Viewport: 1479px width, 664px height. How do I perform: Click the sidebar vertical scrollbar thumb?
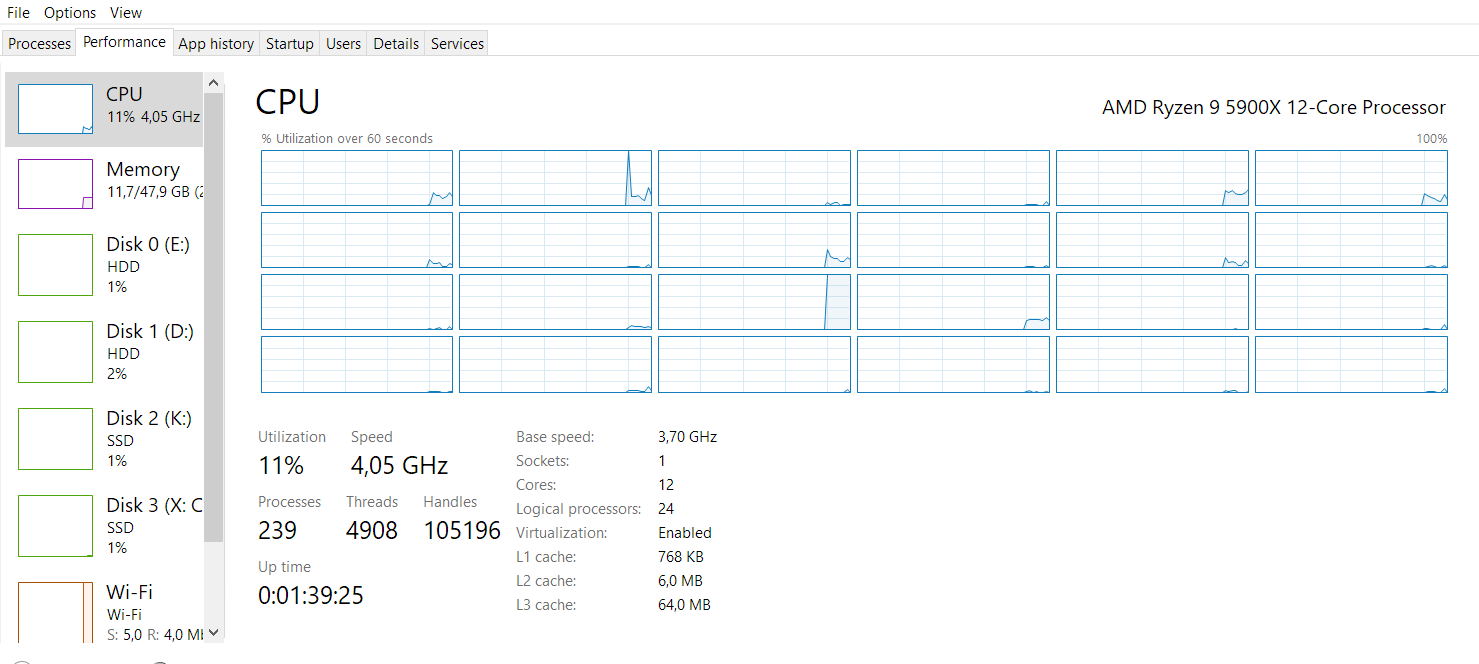click(x=214, y=317)
